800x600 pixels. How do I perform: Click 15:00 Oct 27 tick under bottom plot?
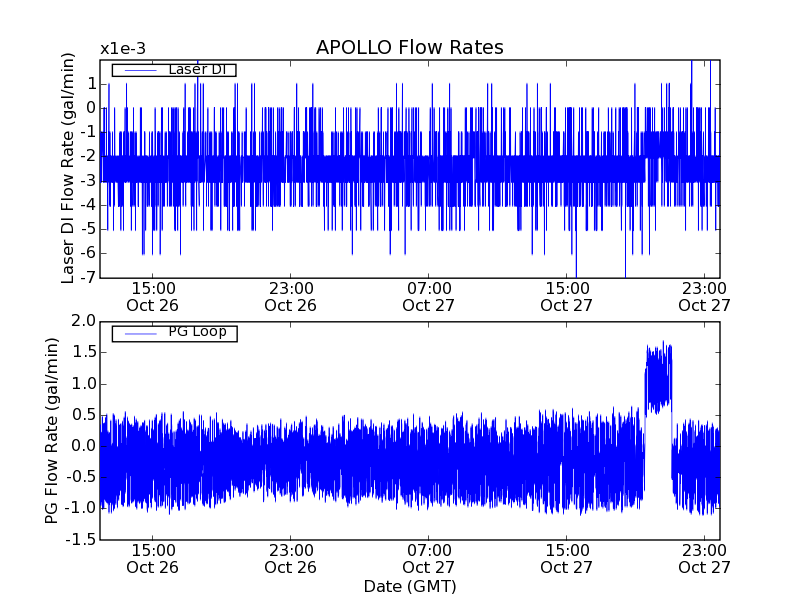pos(567,558)
